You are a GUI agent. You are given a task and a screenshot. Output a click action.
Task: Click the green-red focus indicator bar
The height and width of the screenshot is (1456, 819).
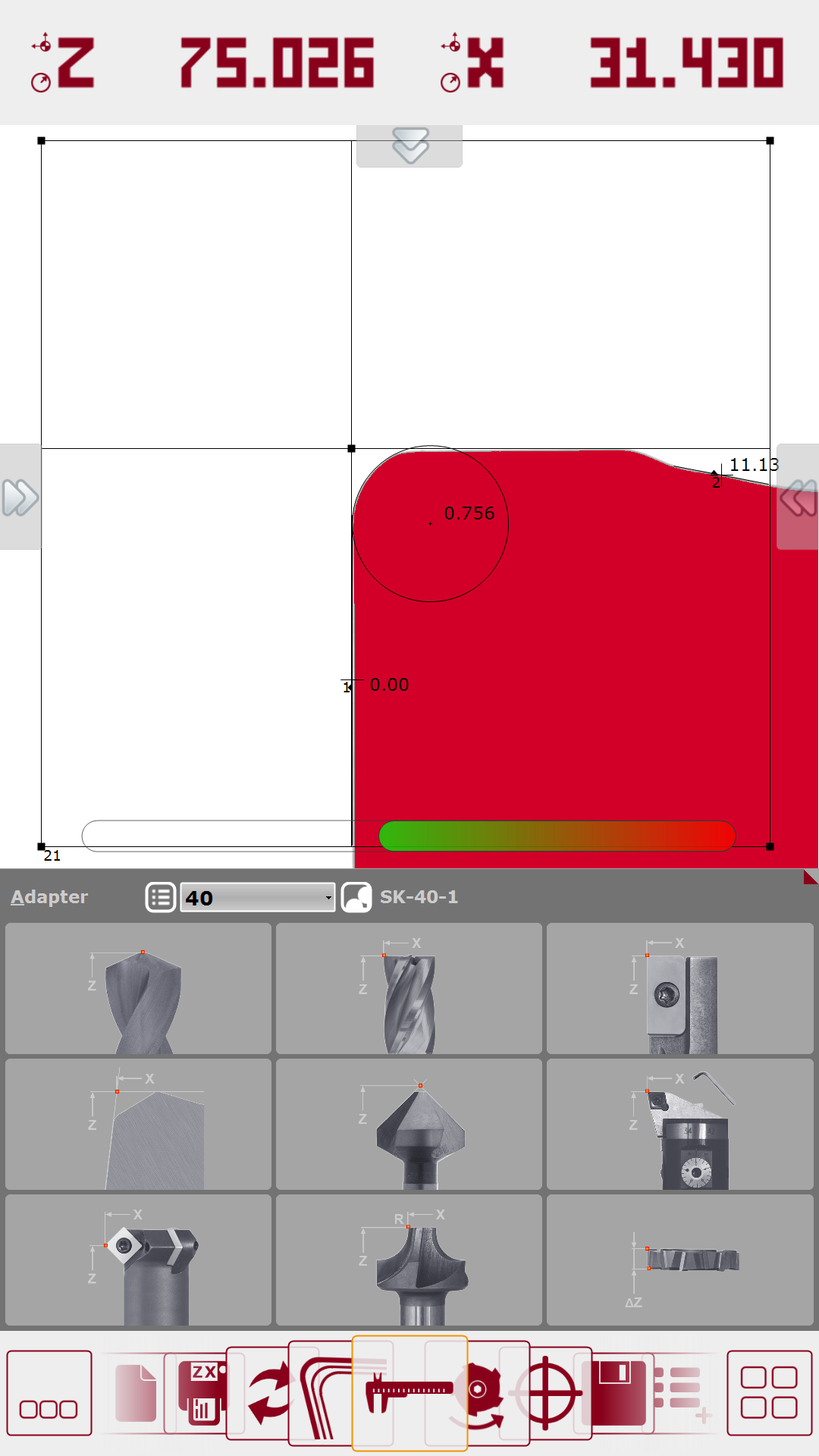[x=557, y=836]
